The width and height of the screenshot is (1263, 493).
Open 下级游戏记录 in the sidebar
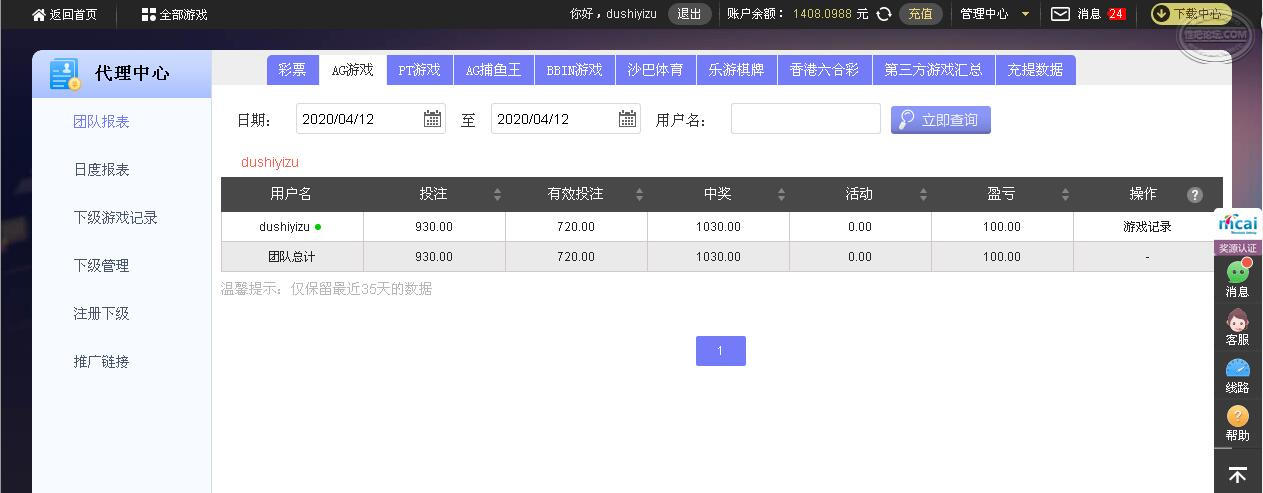coord(115,218)
